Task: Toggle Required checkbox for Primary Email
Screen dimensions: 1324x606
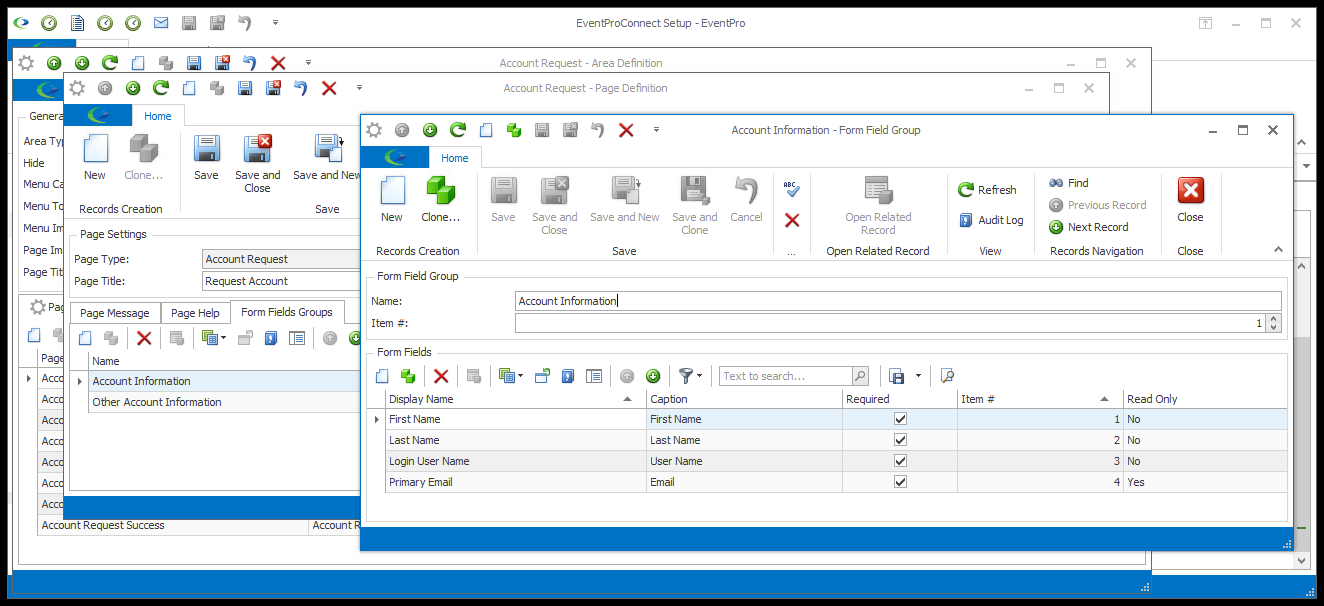Action: 900,482
